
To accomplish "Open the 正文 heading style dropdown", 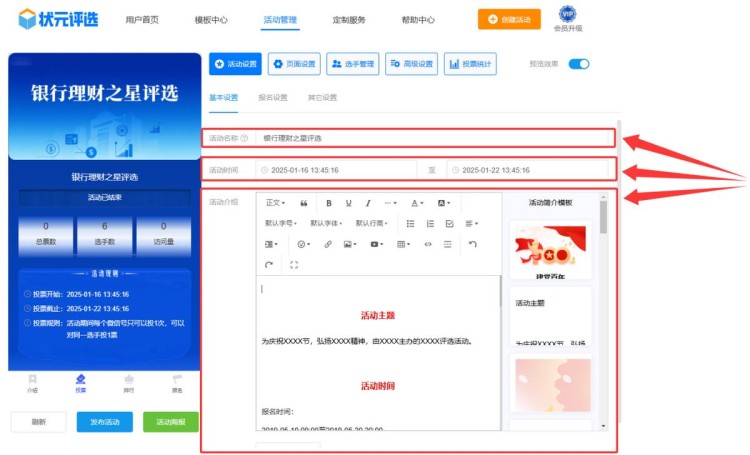I will [275, 203].
